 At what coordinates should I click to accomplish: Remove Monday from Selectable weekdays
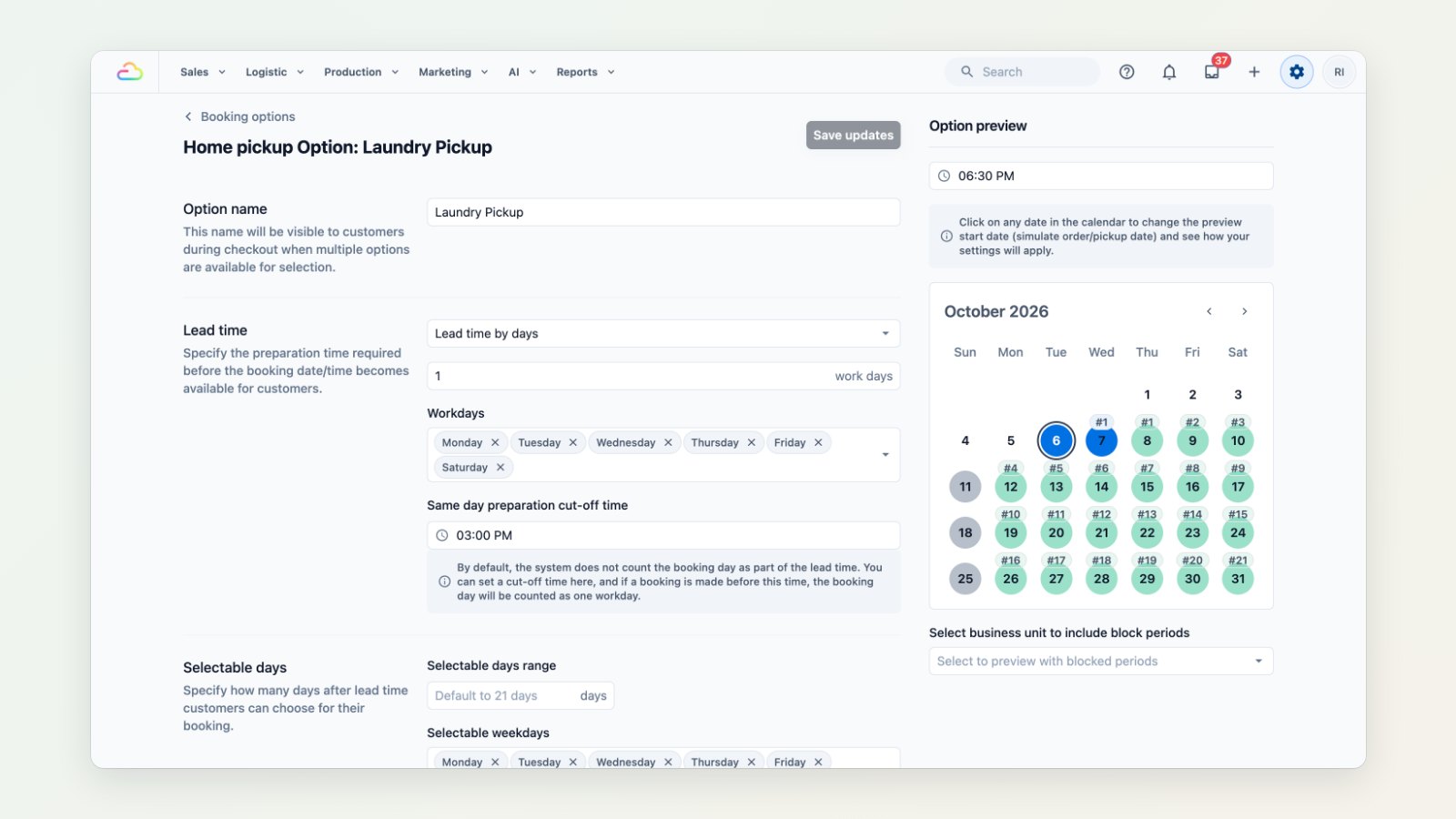click(495, 762)
